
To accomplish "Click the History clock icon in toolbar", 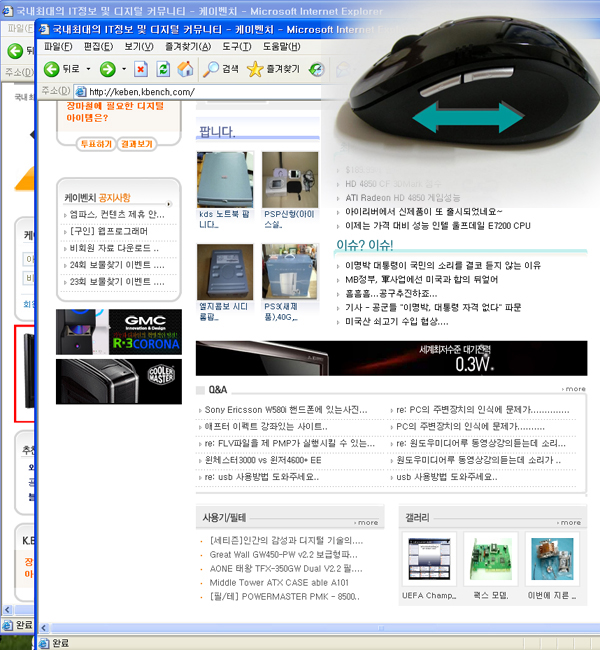I will 317,69.
